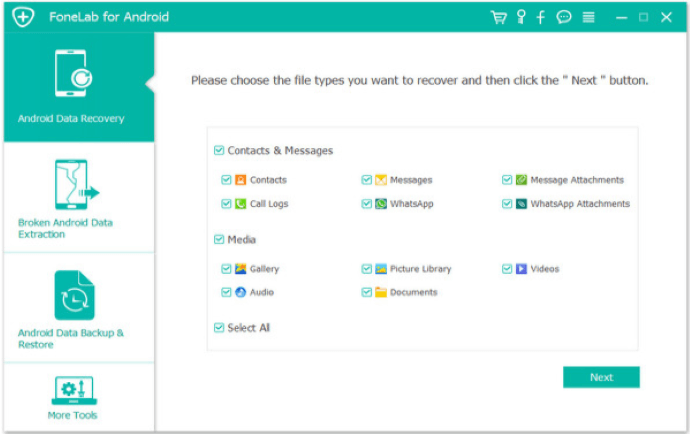Screen dimensions: 690x434
Task: Click the WhatsApp Attachments icon
Action: 521,203
